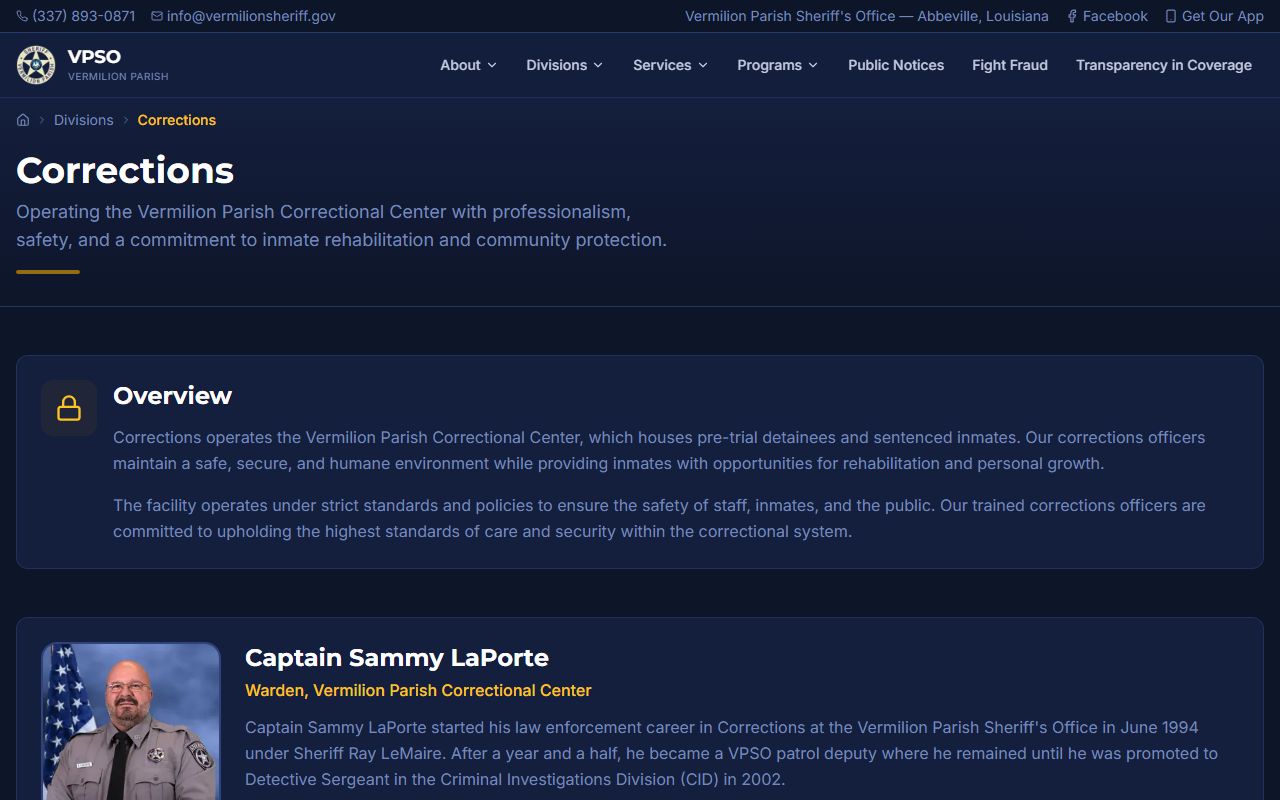Expand the About dropdown chevron
The height and width of the screenshot is (800, 1280).
tap(492, 65)
